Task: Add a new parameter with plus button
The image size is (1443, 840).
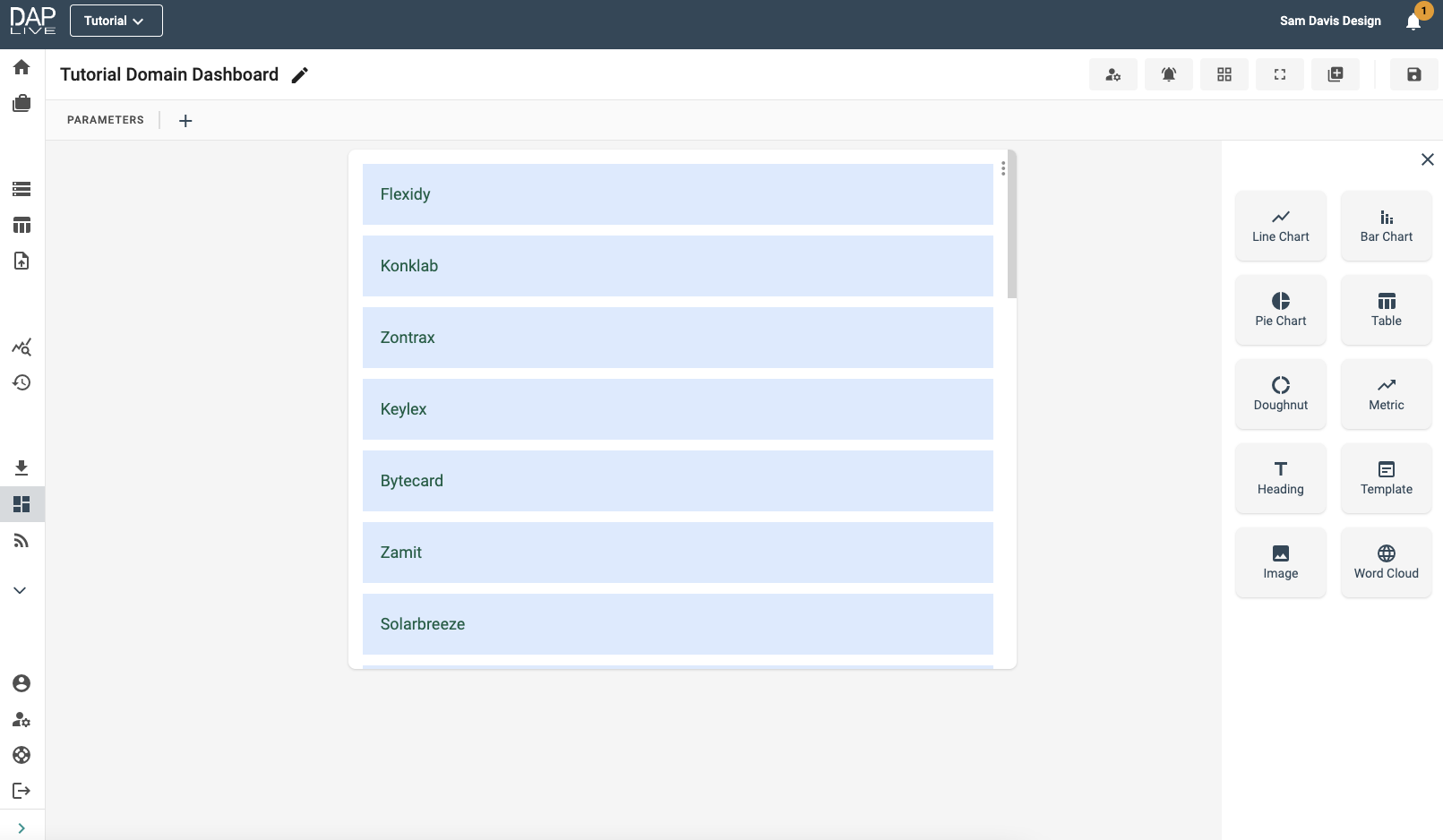Action: 185,121
